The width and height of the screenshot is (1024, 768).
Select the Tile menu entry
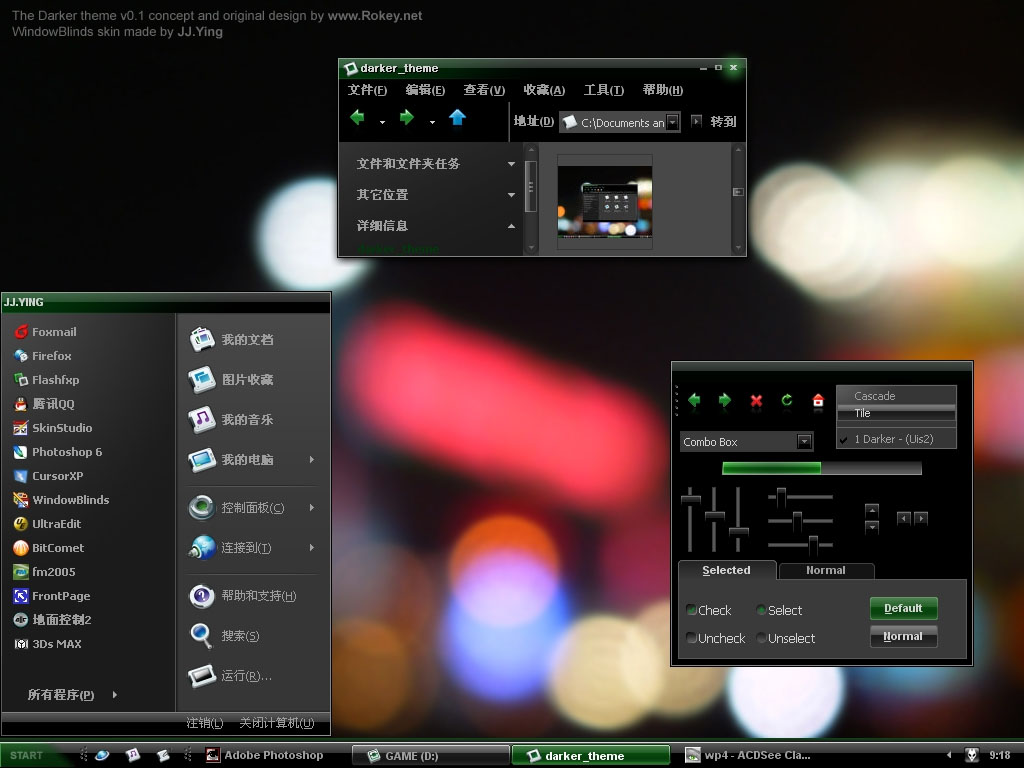(896, 413)
